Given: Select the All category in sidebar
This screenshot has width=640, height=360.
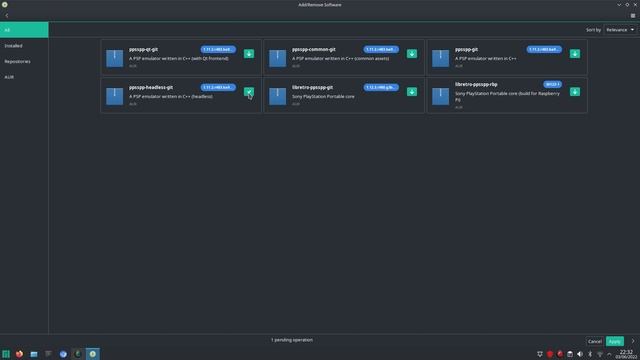Looking at the screenshot, I should [x=24, y=30].
